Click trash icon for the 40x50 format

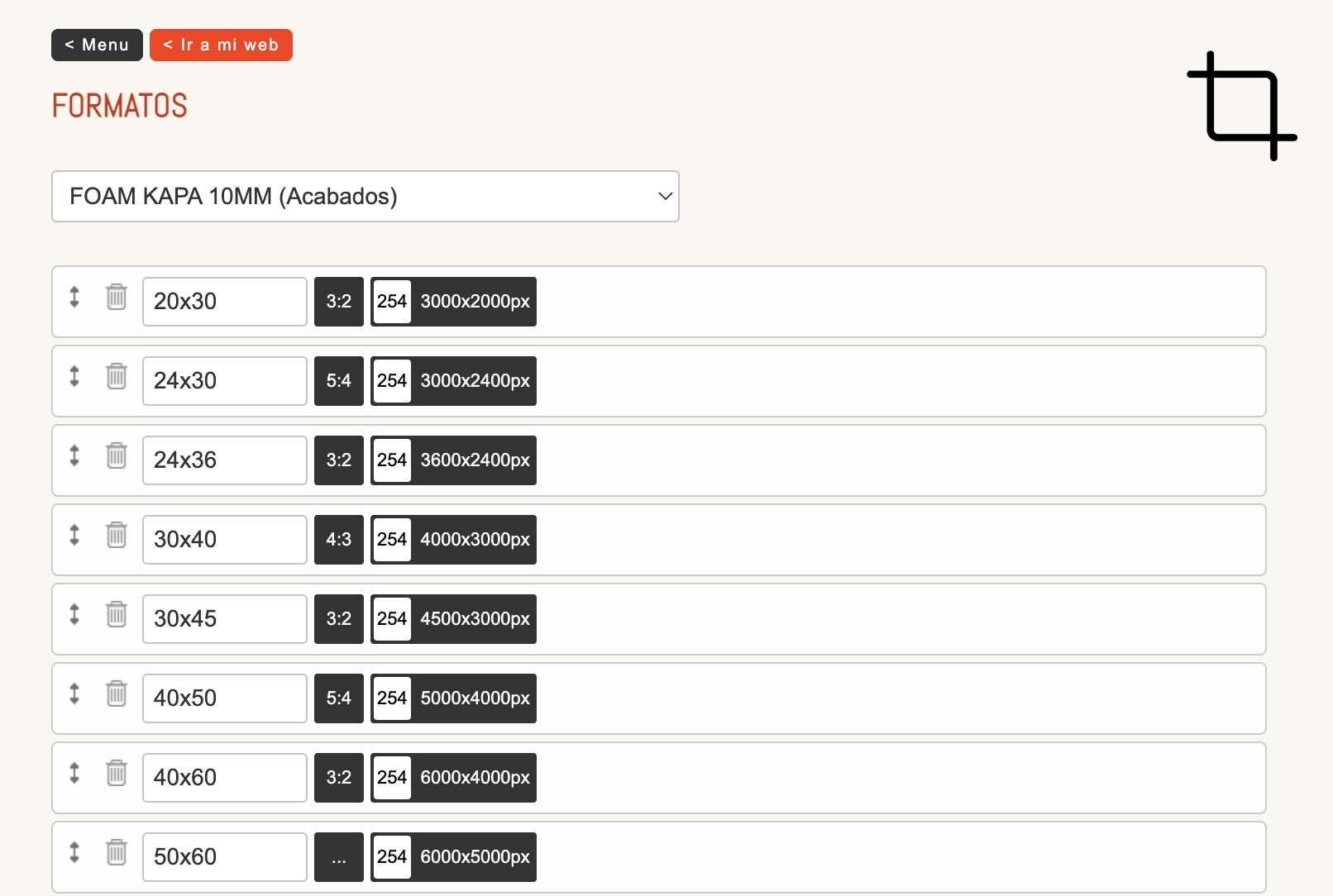117,693
